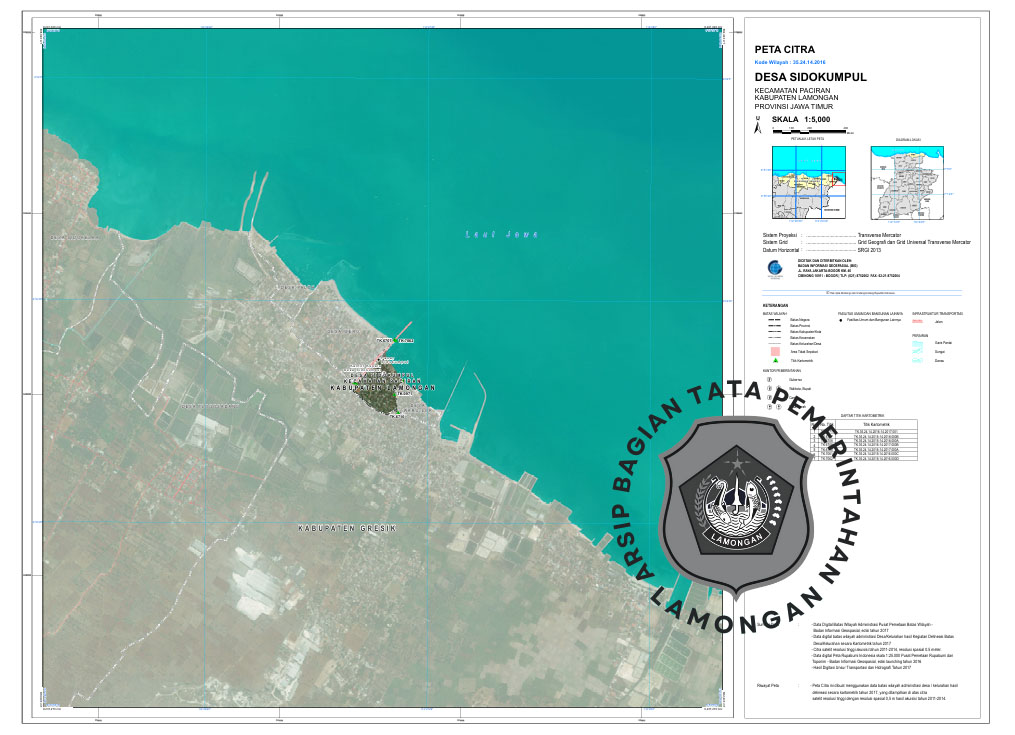Click the Fasilitas Umum black dot symbol
The width and height of the screenshot is (1015, 735).
(841, 320)
